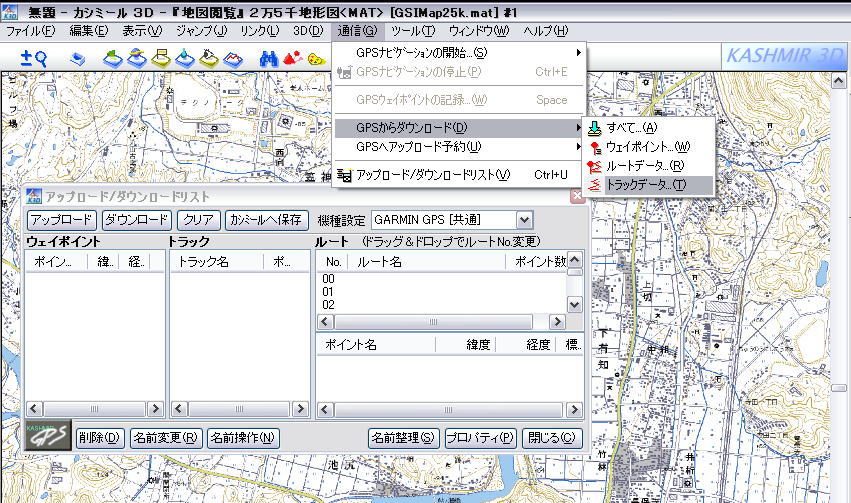Select トラックデータ...(T) download option
Viewport: 851px width, 503px height.
tap(649, 185)
